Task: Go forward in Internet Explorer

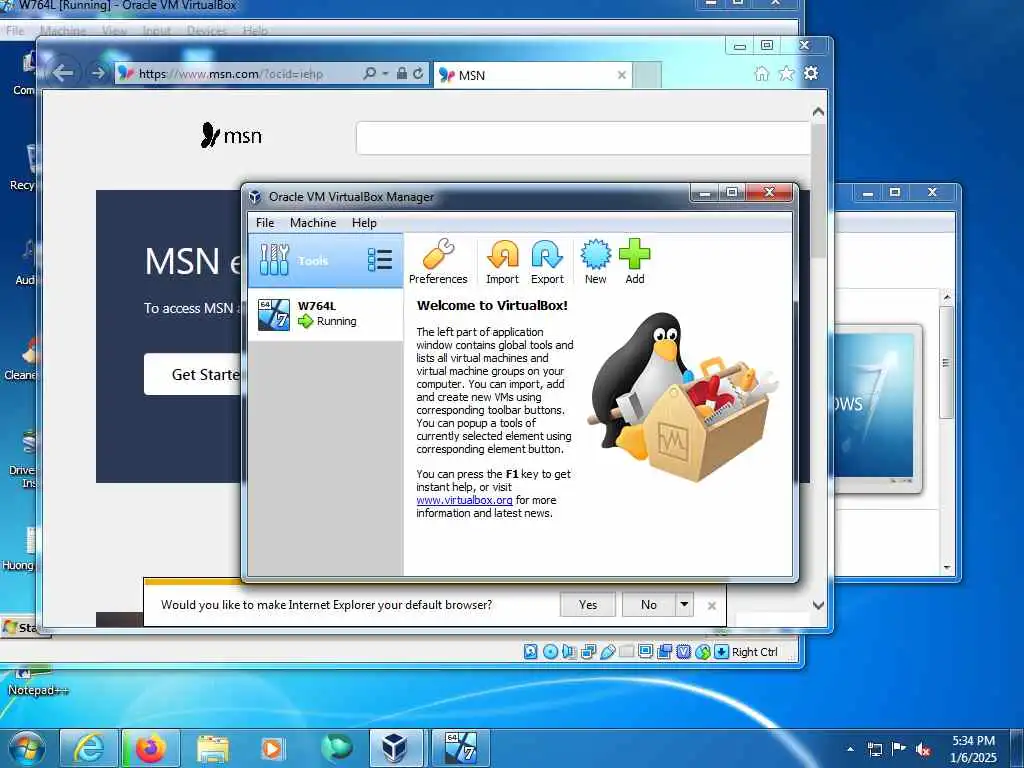Action: pos(98,72)
